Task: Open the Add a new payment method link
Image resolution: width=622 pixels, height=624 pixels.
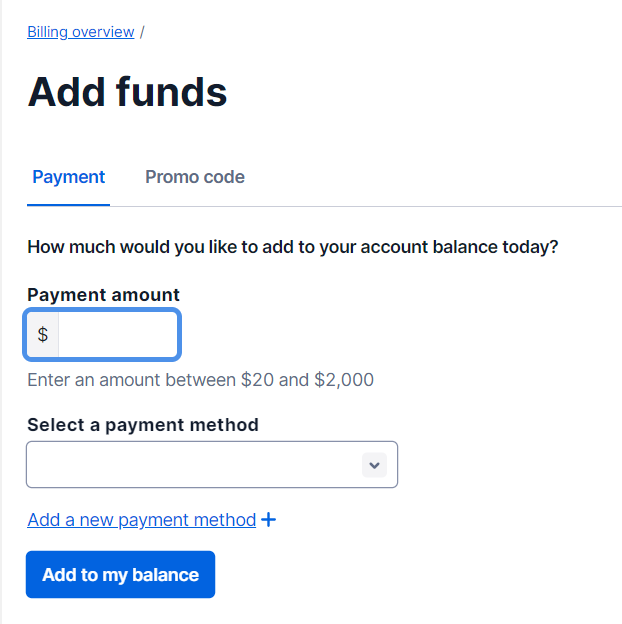Action: [142, 520]
